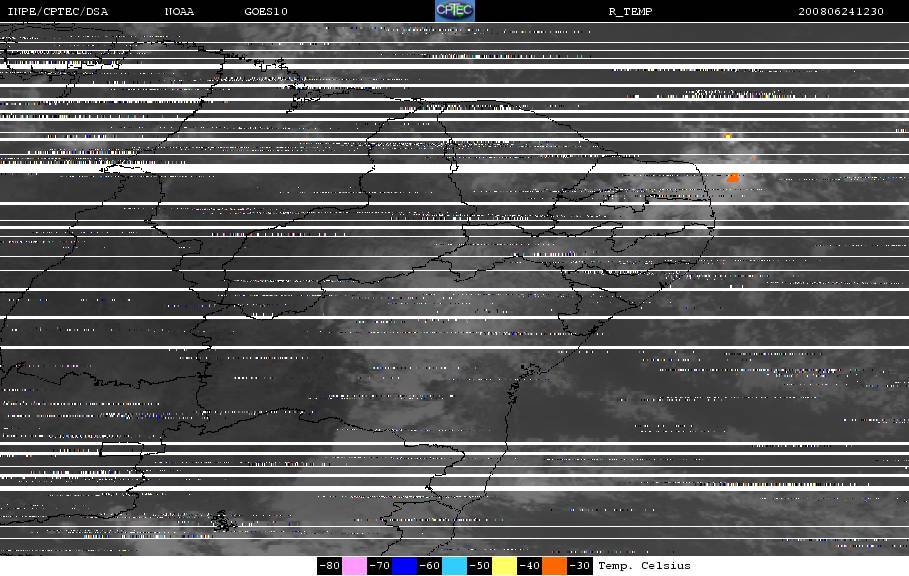Click the INPE/CPTEC/DSA header text

[x=57, y=12]
